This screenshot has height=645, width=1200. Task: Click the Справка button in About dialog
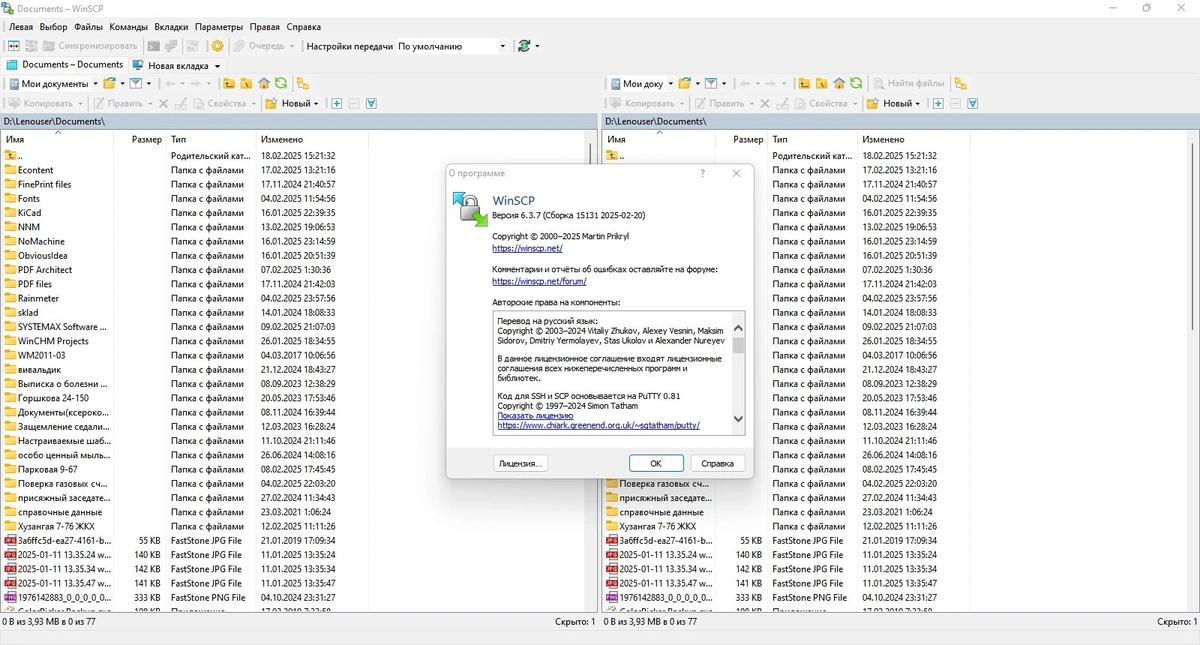[x=717, y=463]
